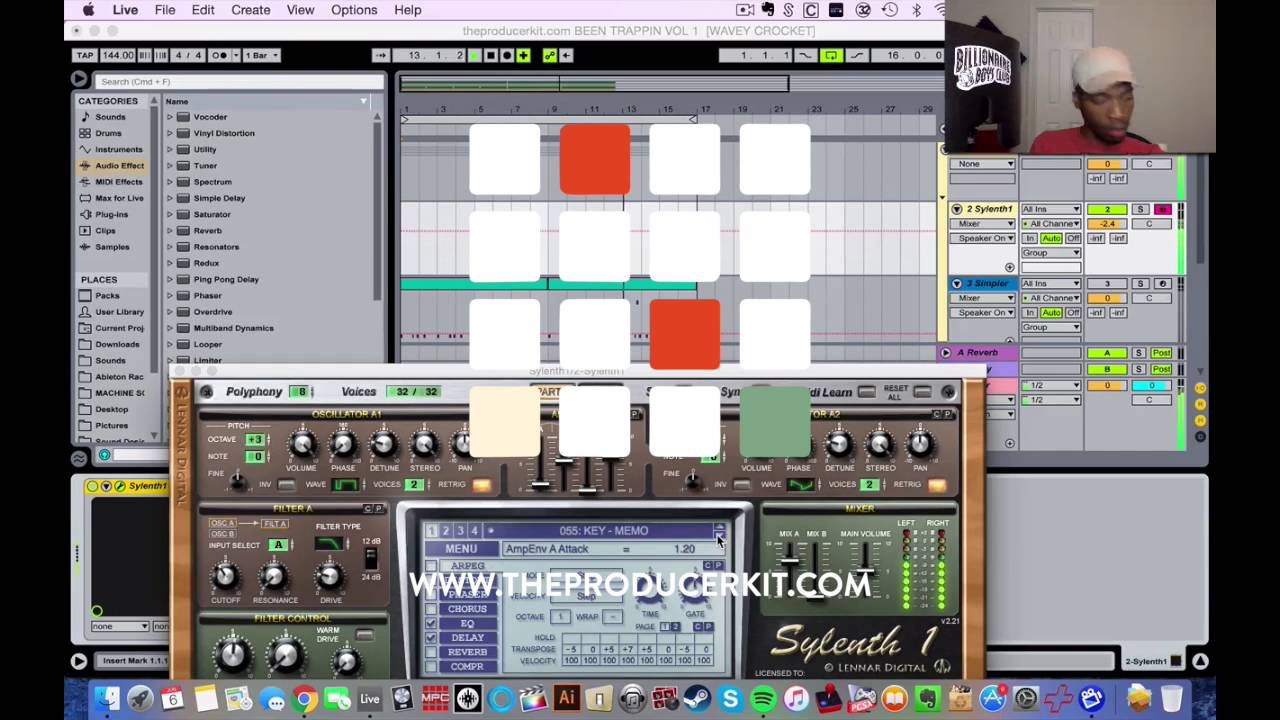
Task: Expand the Saturator folder
Action: tap(170, 214)
